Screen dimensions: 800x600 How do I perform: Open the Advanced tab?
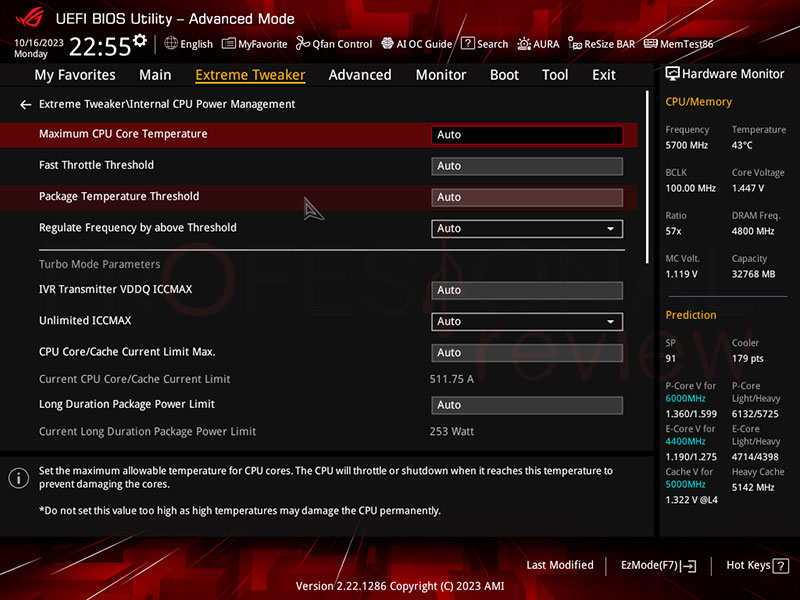[360, 75]
